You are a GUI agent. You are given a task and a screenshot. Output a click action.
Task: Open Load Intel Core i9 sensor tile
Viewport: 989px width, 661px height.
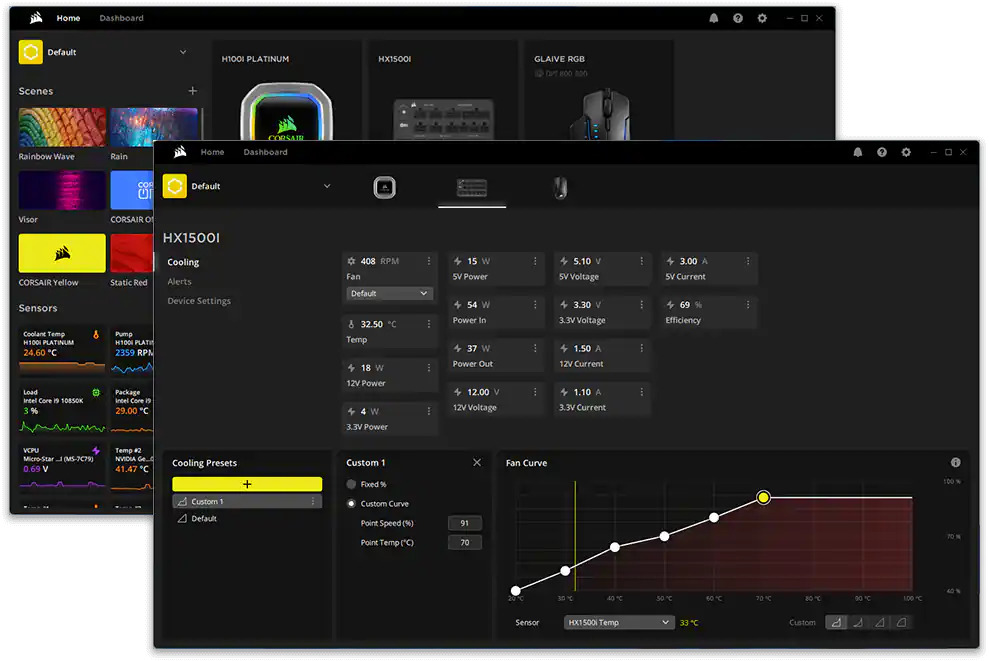click(x=62, y=409)
